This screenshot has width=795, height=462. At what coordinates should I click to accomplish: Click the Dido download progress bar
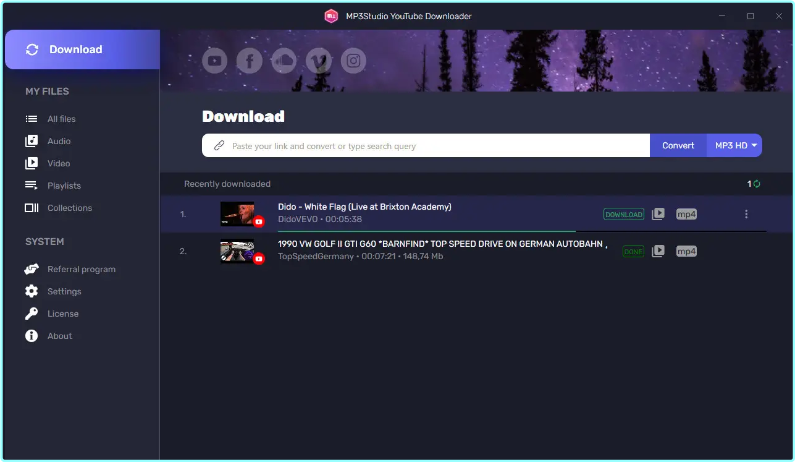[x=522, y=231]
